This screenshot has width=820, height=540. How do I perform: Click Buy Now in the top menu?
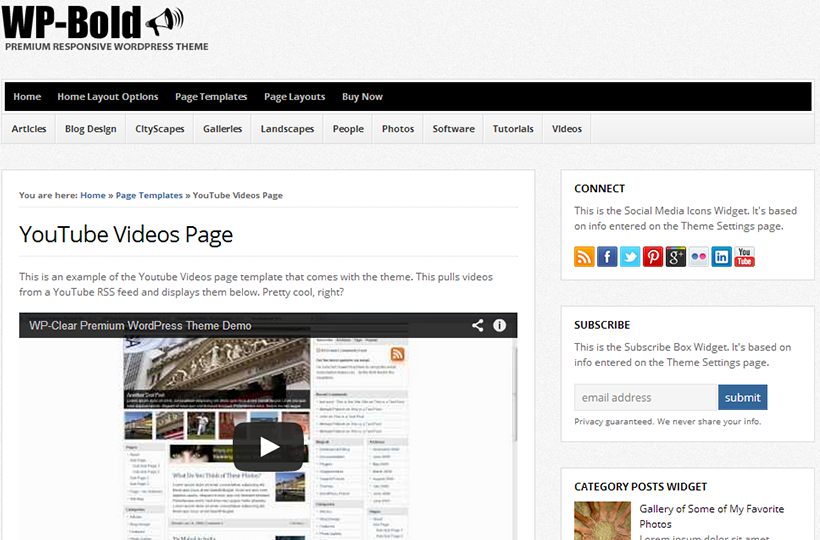click(362, 97)
